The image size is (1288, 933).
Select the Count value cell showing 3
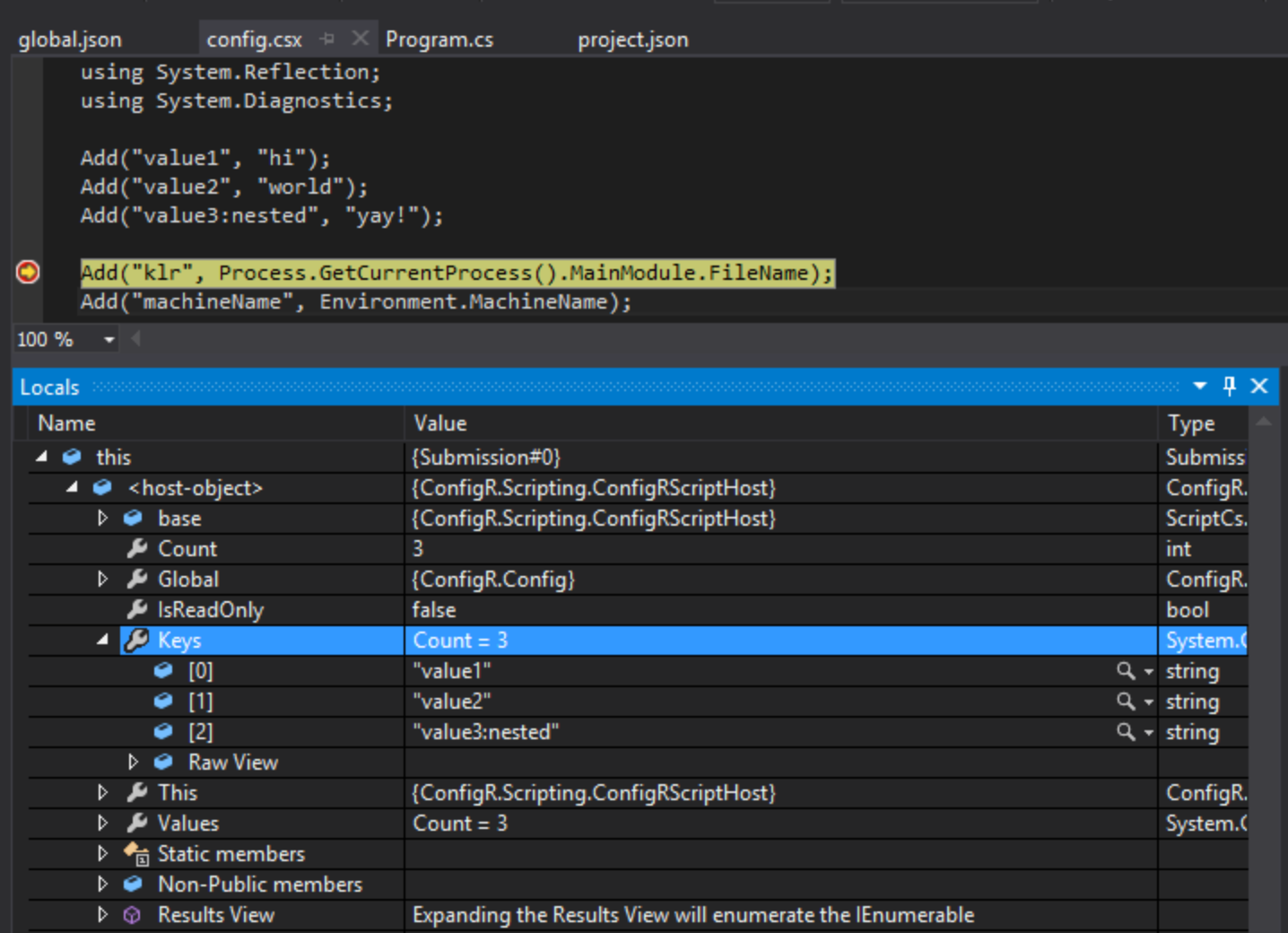pyautogui.click(x=781, y=548)
